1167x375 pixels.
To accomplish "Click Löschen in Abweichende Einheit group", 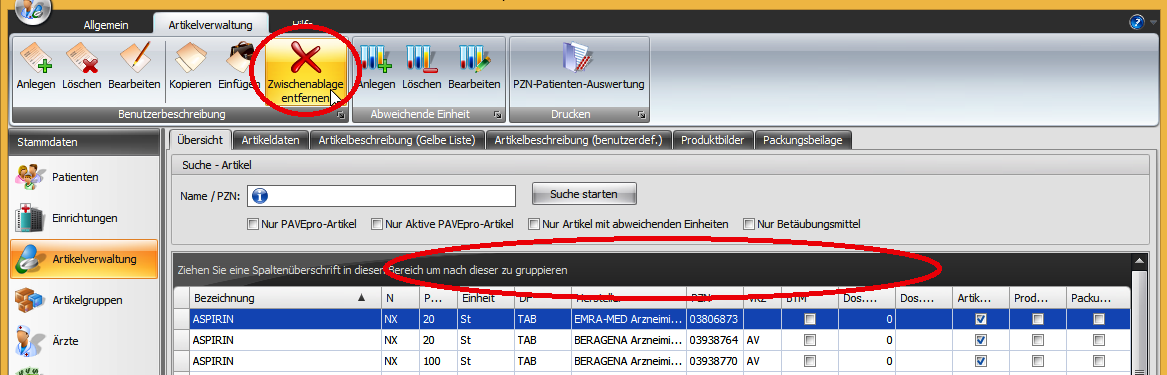I will 422,67.
